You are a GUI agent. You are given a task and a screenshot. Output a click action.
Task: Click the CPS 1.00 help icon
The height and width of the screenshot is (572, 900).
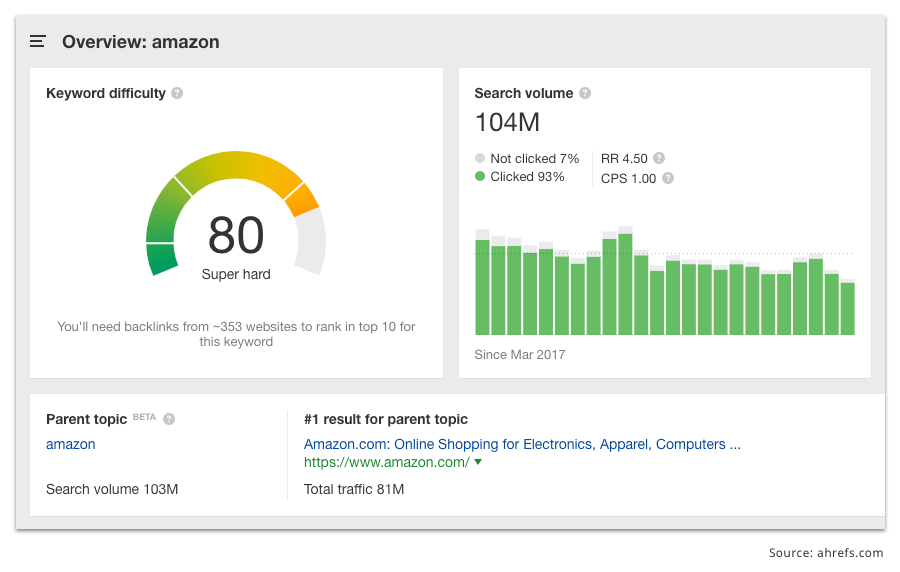[668, 178]
